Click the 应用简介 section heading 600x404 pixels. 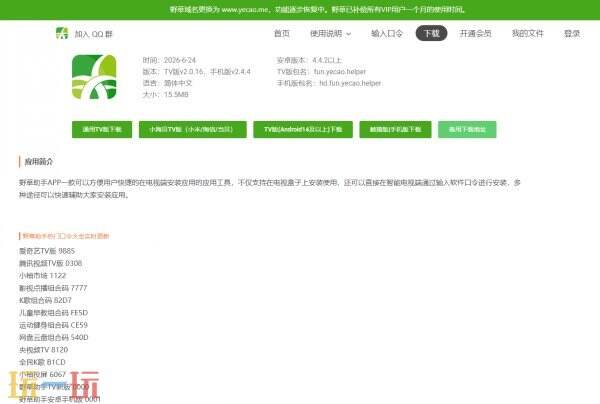39,161
